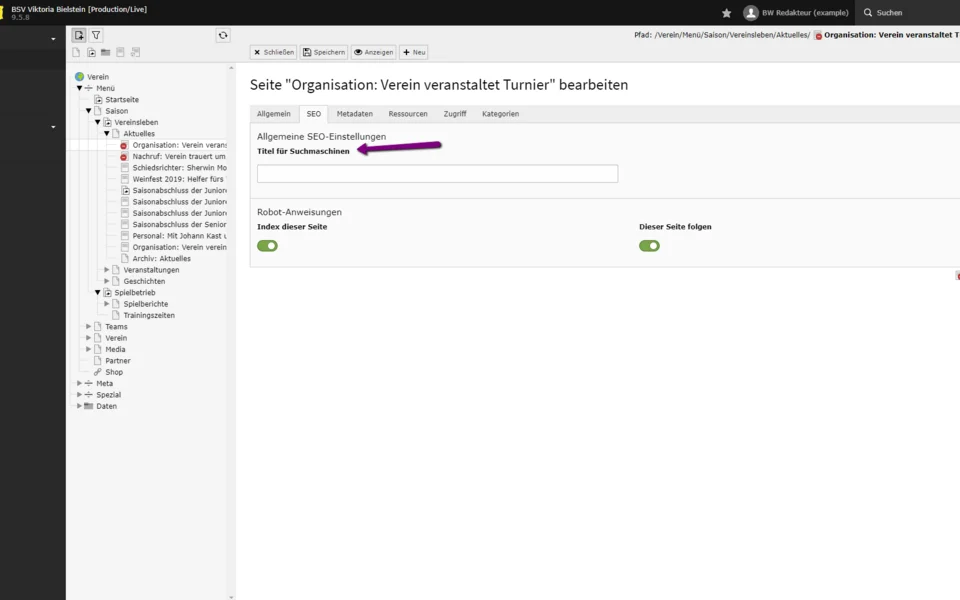Disable Dieser Seite folgen switch
The image size is (960, 600).
(649, 245)
